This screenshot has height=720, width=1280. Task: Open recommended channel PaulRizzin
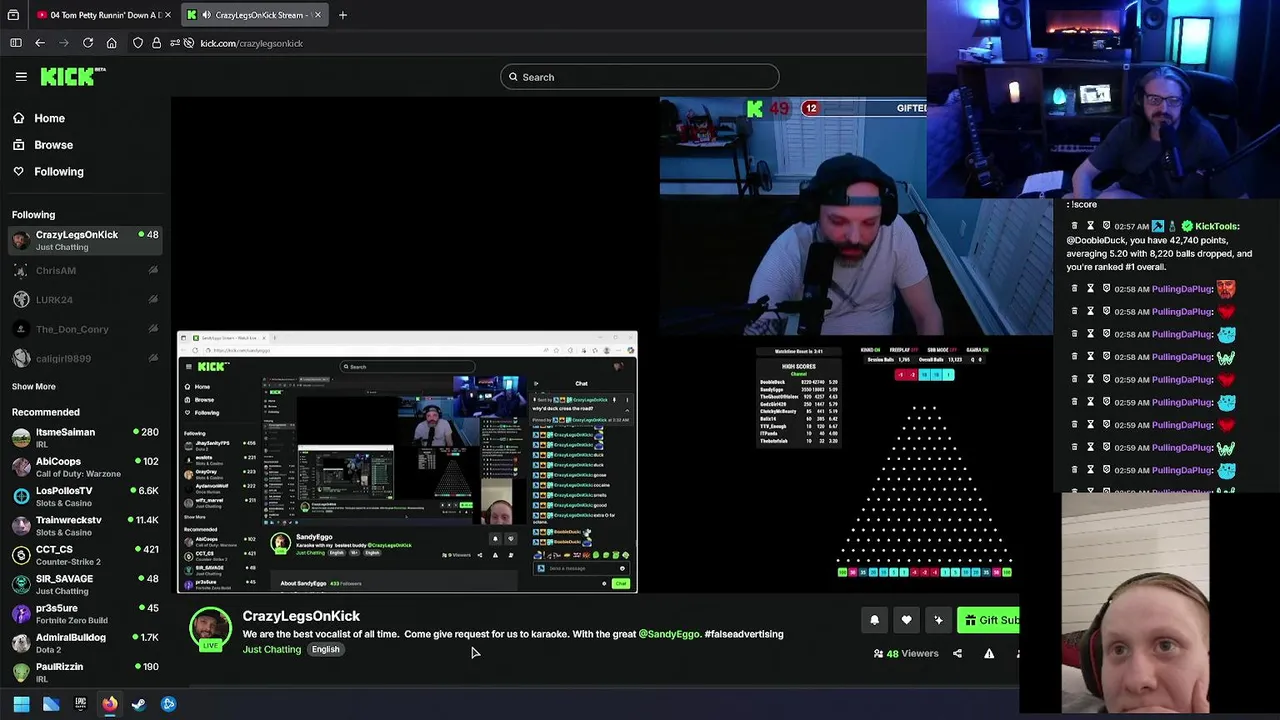[x=85, y=672]
